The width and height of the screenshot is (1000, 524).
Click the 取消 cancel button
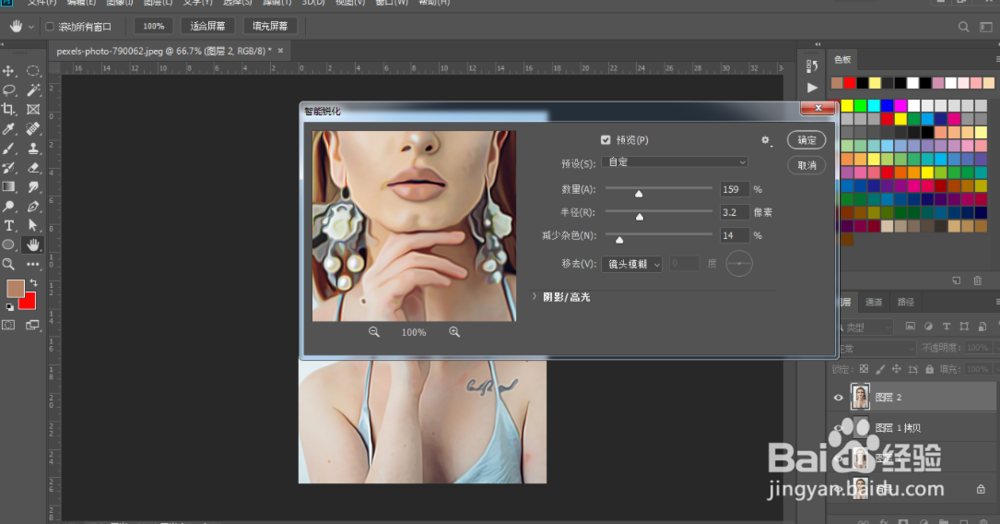806,165
